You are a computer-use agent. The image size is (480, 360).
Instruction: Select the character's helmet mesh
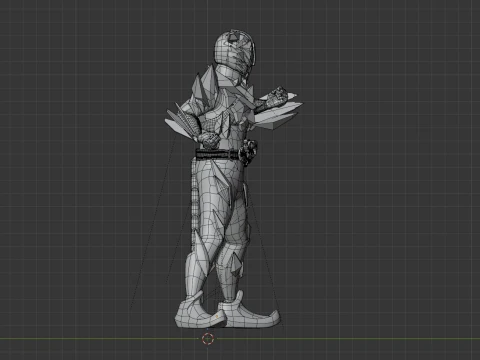point(236,49)
